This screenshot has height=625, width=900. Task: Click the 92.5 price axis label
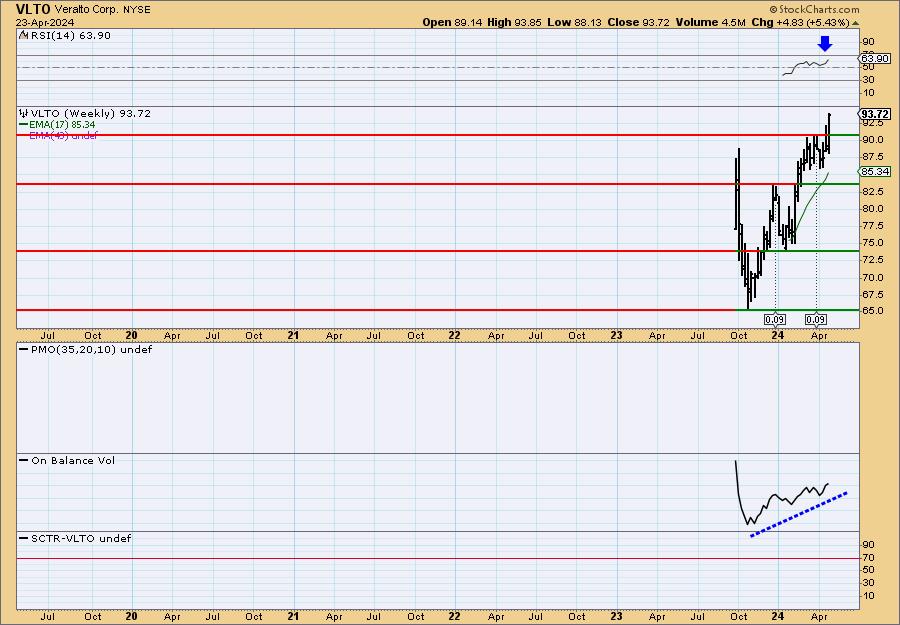873,123
